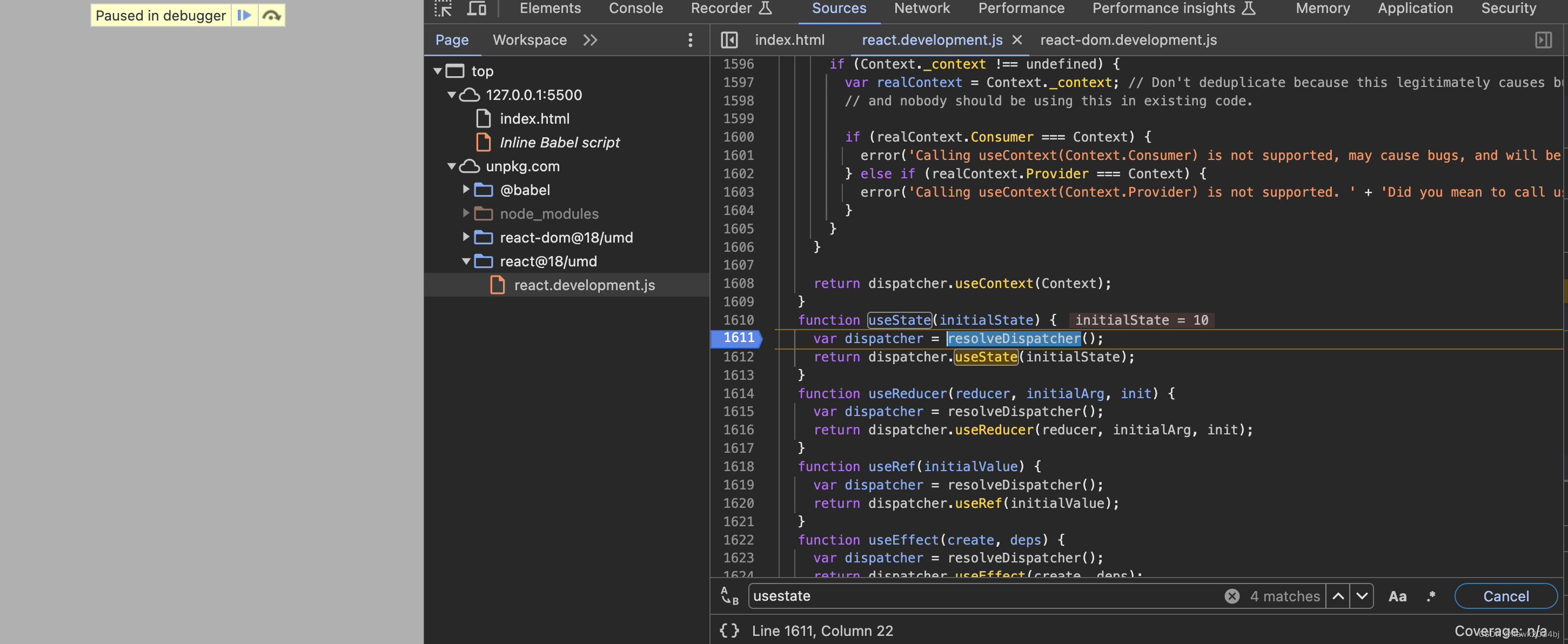Jump to next search match arrow
This screenshot has width=1568, height=644.
[x=1362, y=596]
